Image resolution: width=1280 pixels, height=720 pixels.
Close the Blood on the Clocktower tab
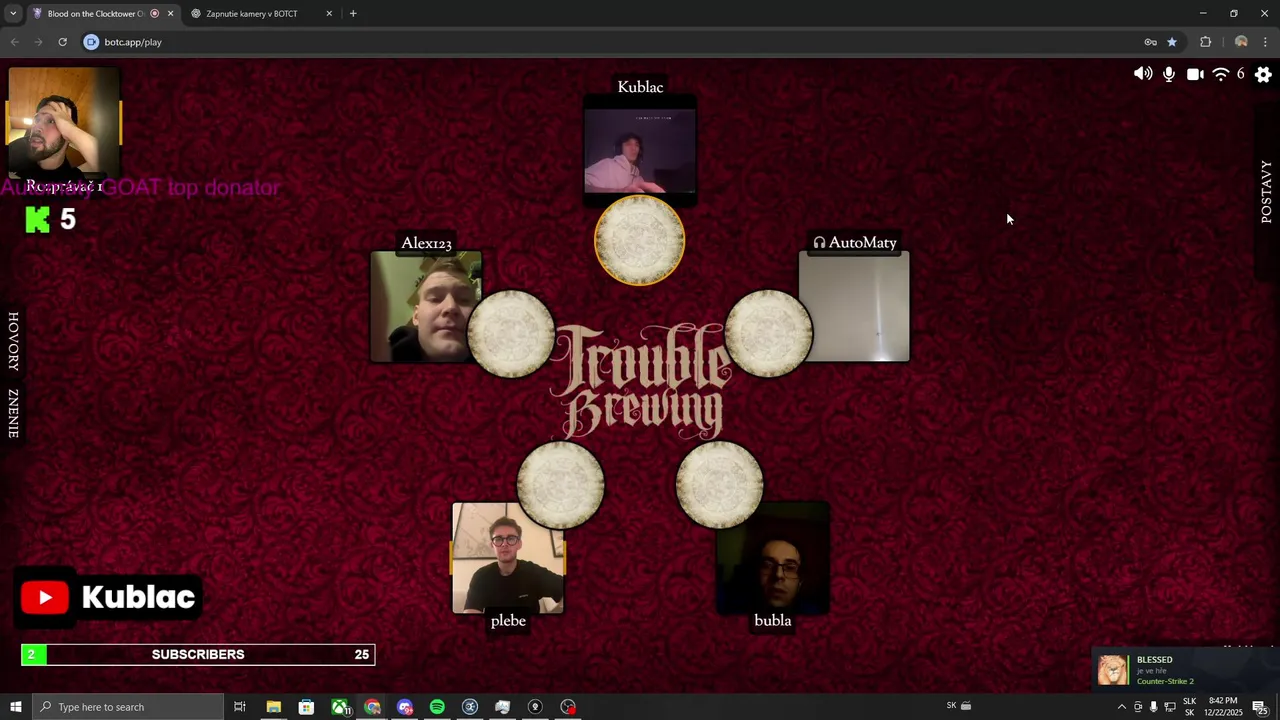click(x=170, y=14)
